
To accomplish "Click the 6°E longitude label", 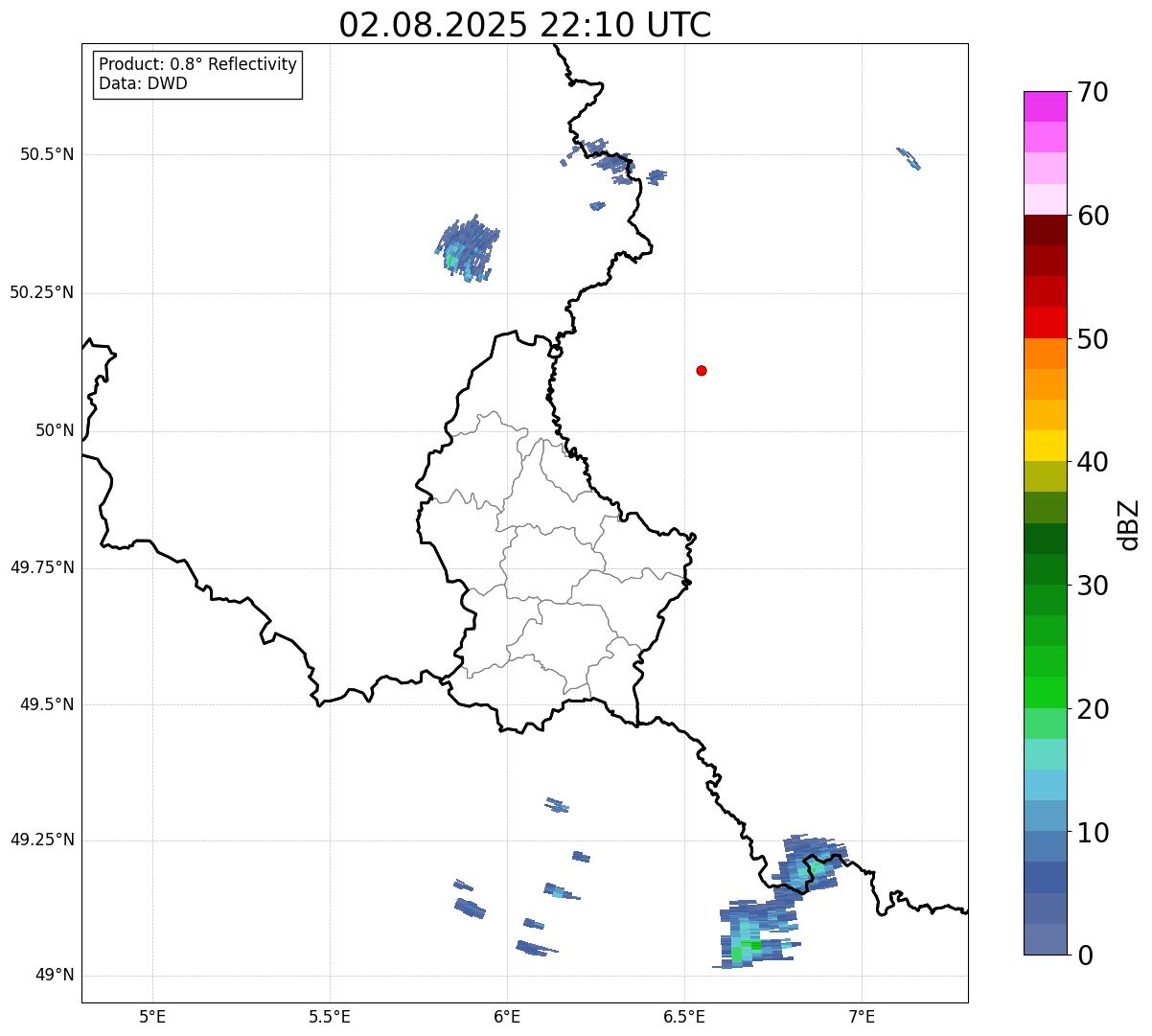I will click(x=507, y=1017).
